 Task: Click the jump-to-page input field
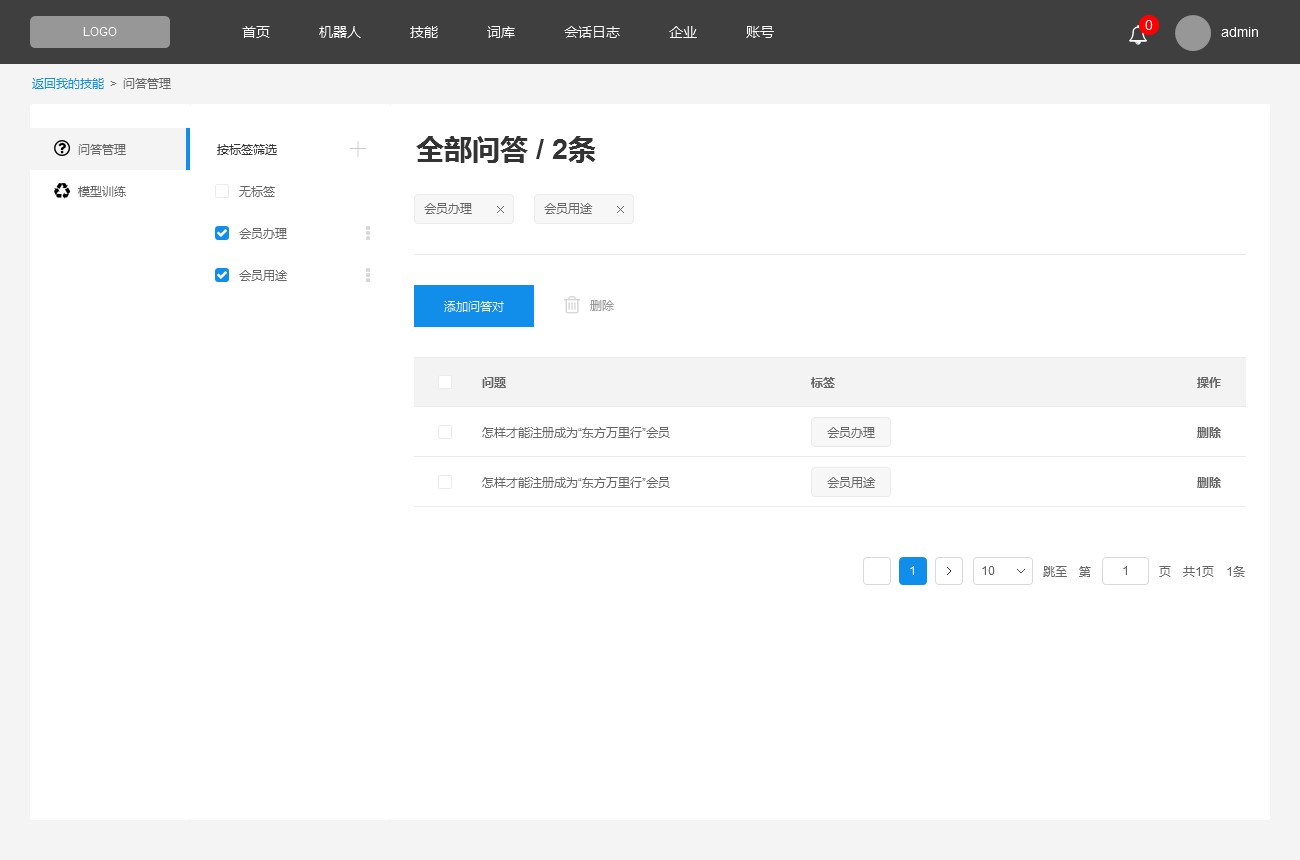point(1125,571)
